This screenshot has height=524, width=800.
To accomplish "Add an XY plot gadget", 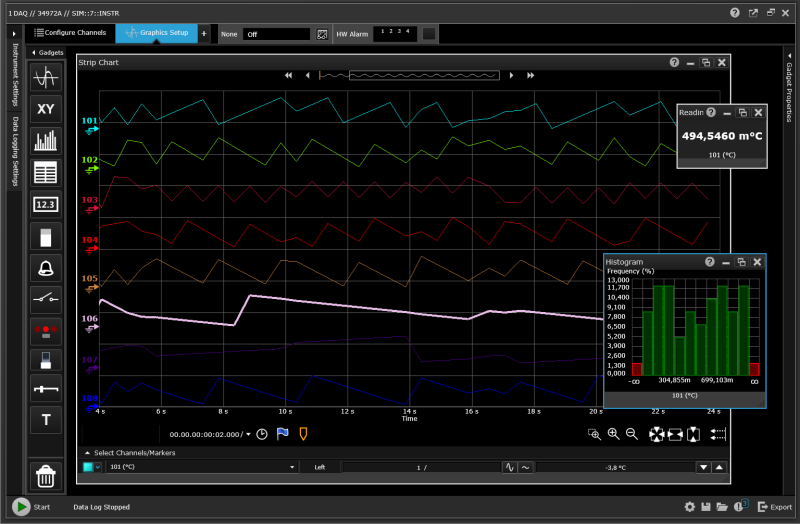I will click(45, 109).
